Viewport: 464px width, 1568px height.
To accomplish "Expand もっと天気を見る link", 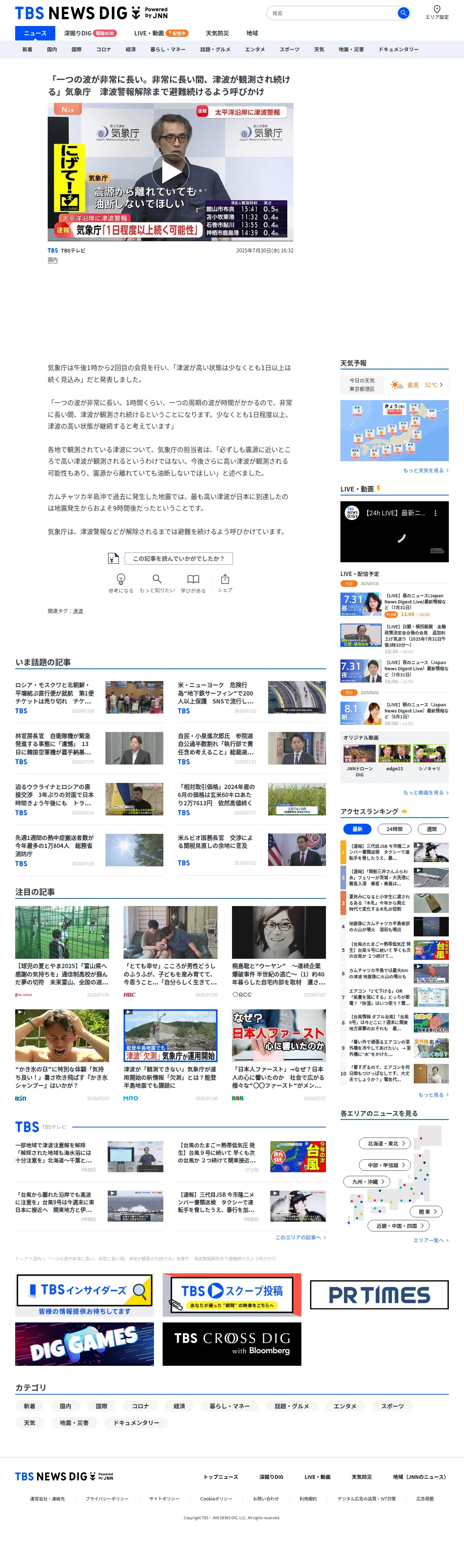I will pyautogui.click(x=426, y=471).
